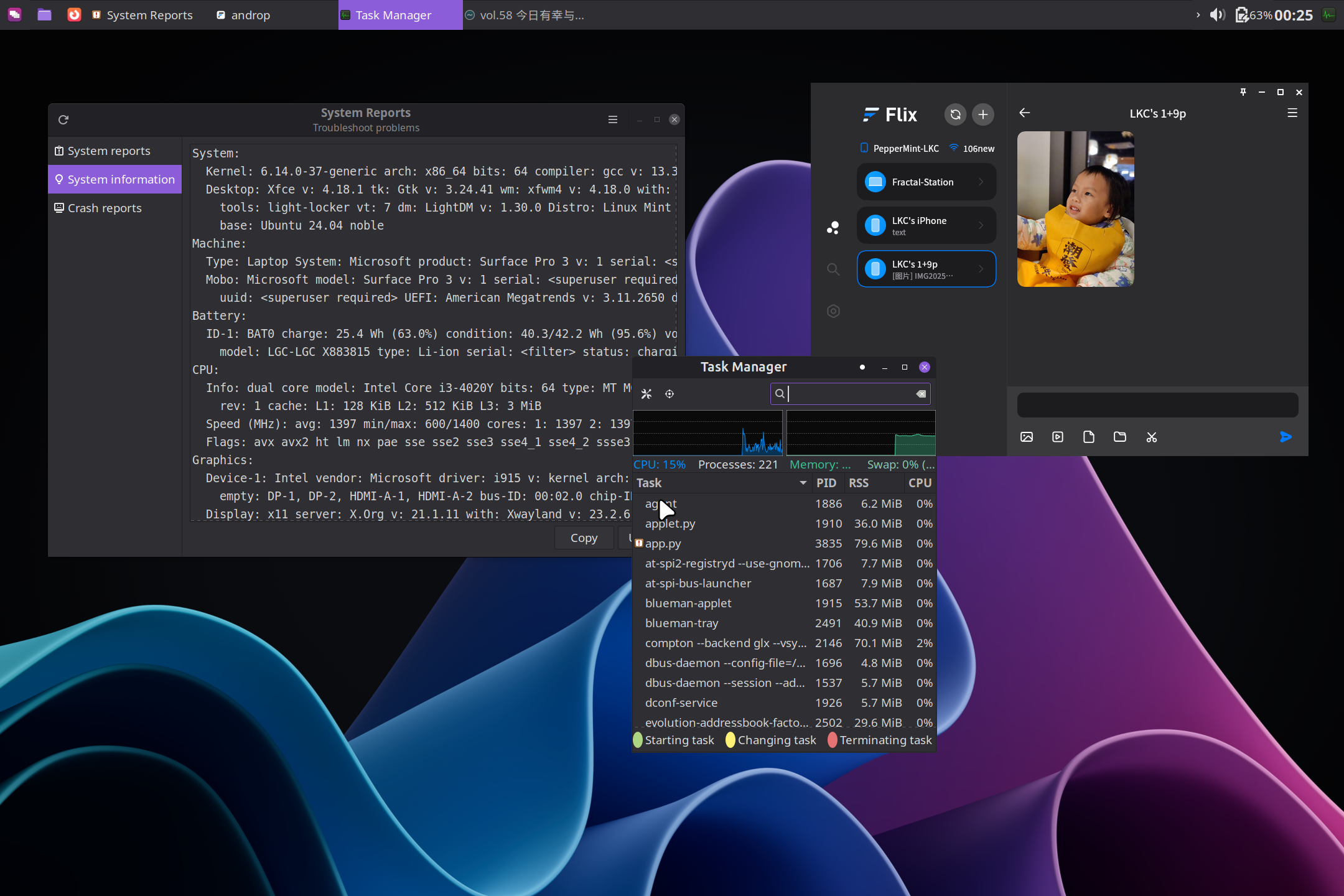Clear the Task Manager search field
1344x896 pixels.
(921, 394)
